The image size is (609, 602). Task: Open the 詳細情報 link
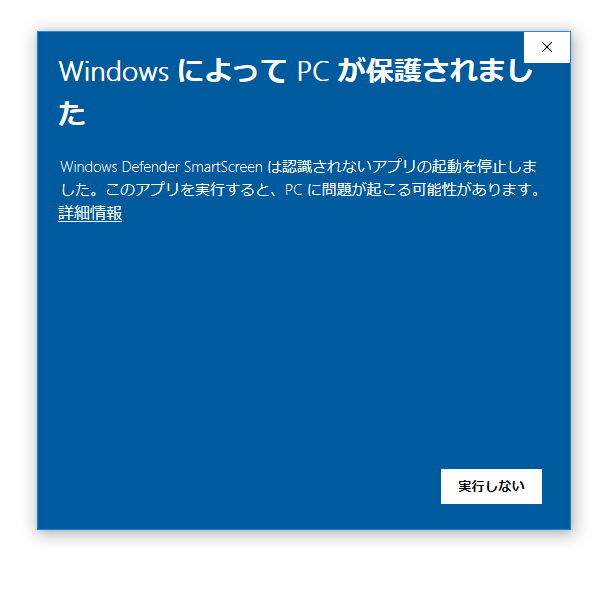point(90,213)
